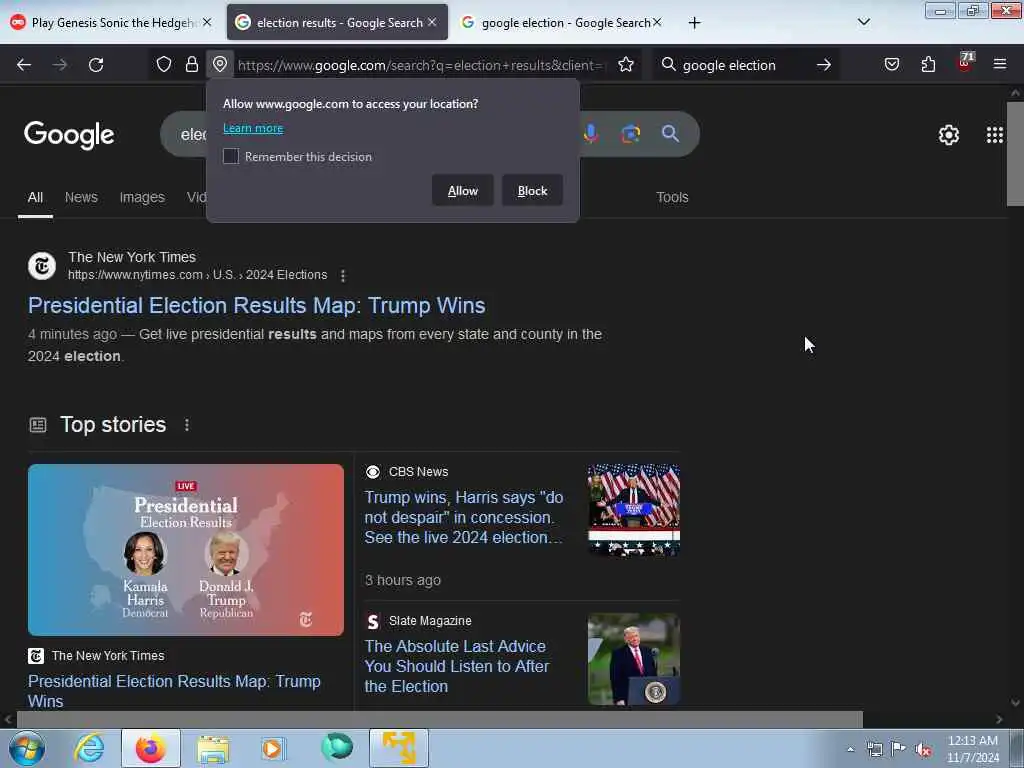Open Windows Media Player from the taskbar

pyautogui.click(x=273, y=748)
